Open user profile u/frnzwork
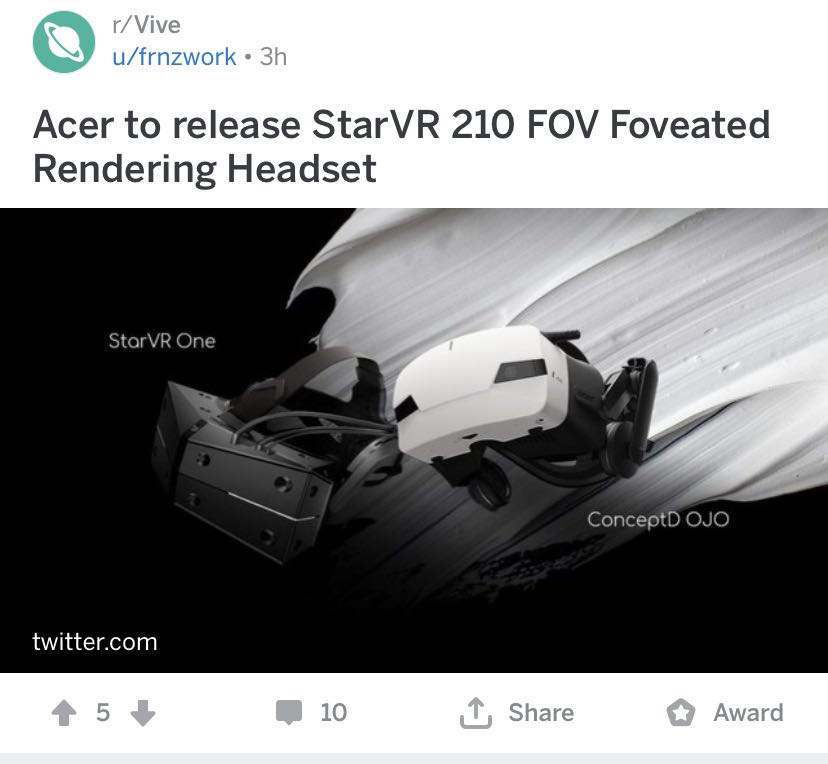Screen dimensions: 828x764 [174, 56]
